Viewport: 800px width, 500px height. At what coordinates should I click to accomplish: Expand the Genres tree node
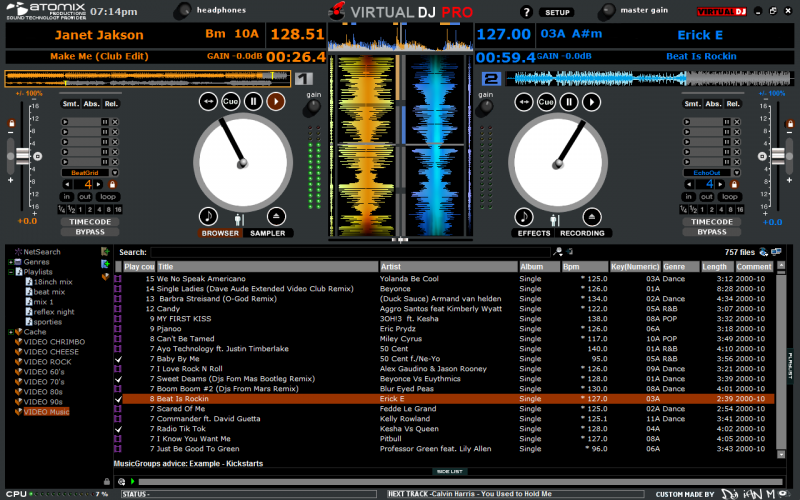click(x=10, y=262)
